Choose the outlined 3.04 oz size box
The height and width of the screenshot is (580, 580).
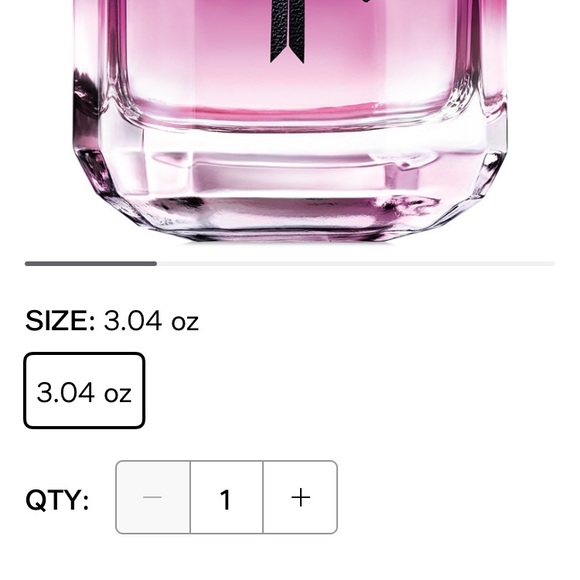click(x=84, y=391)
